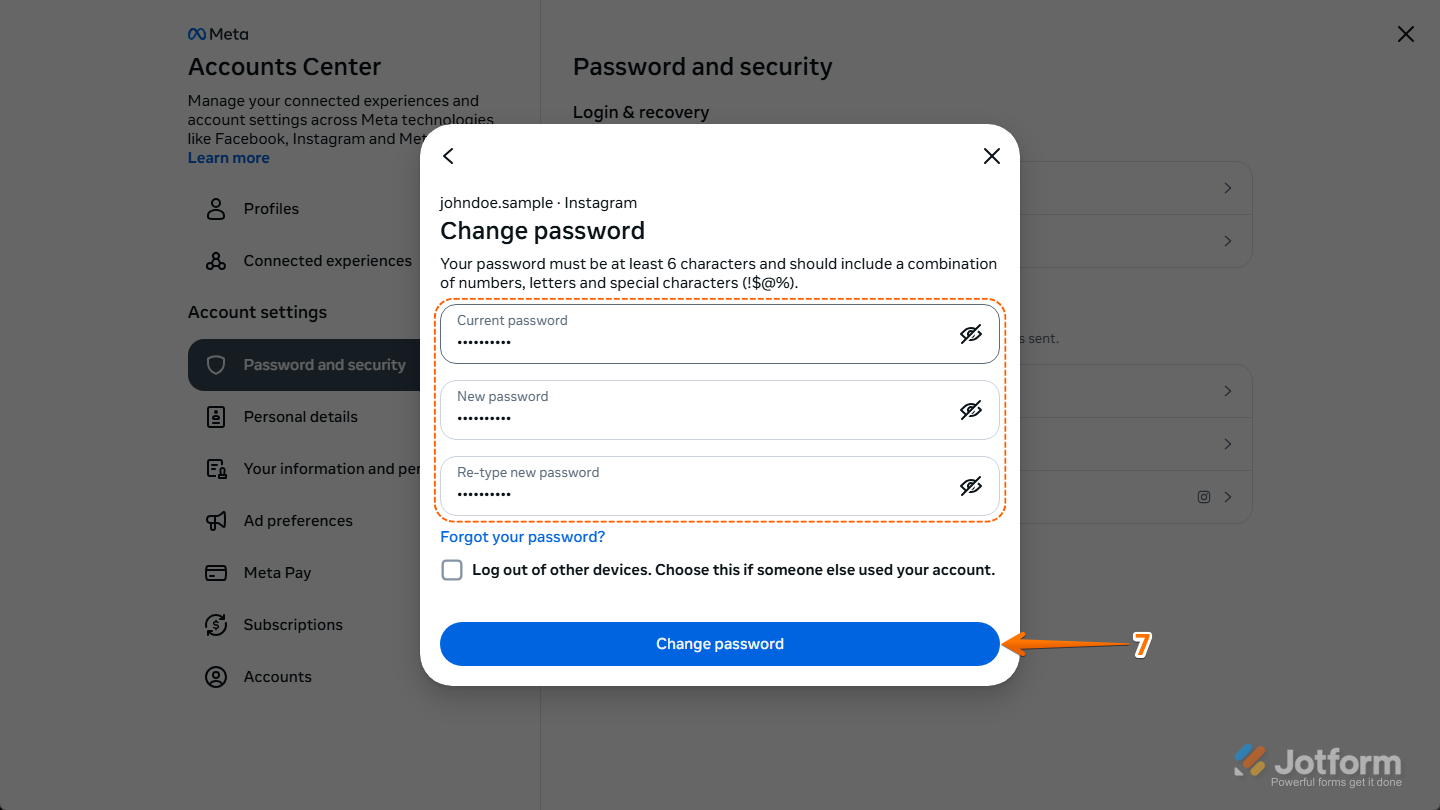This screenshot has width=1440, height=810.
Task: Enable log out of other devices
Action: click(452, 569)
